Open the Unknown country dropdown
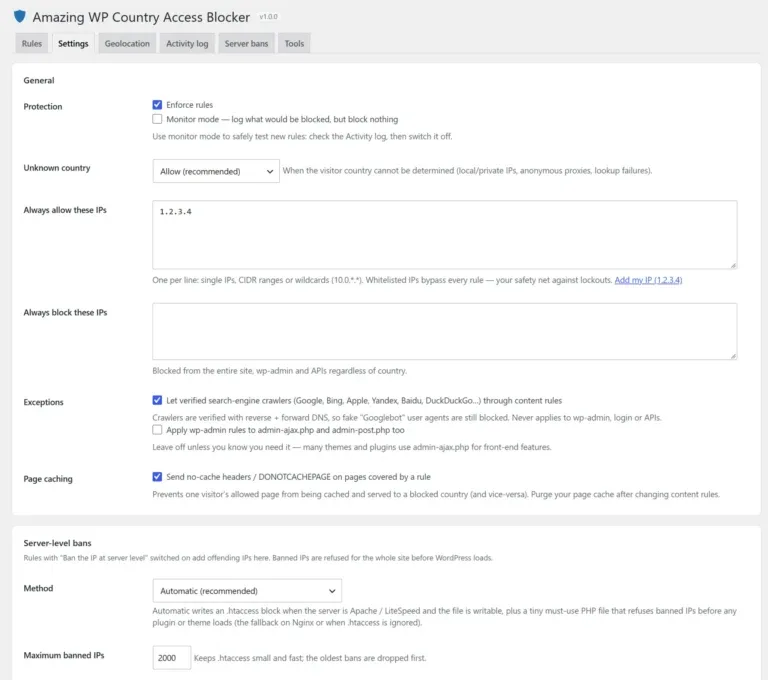This screenshot has height=680, width=768. click(x=216, y=171)
